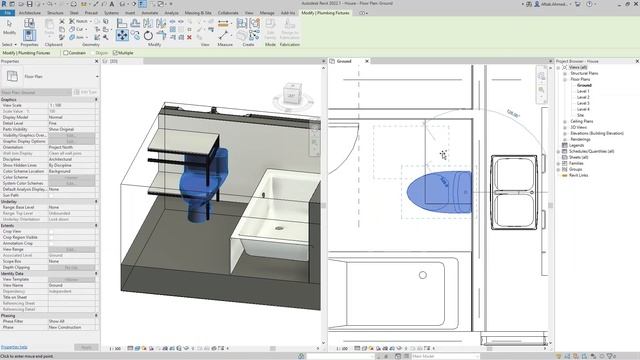640x360 pixels.
Task: Open the Join geometry dropdown
Action: pos(87,37)
